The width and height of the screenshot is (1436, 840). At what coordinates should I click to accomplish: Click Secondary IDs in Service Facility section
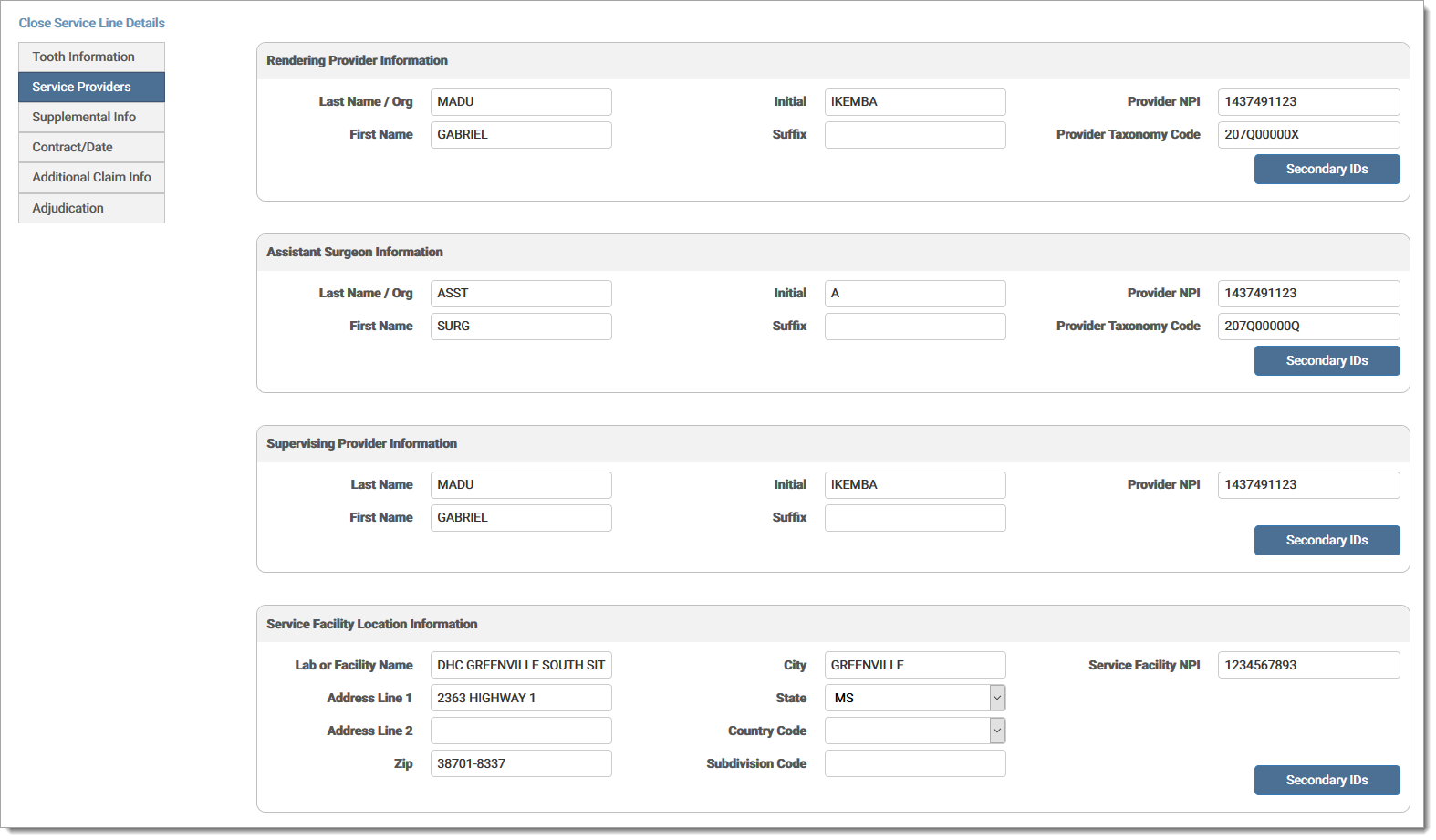click(1327, 780)
